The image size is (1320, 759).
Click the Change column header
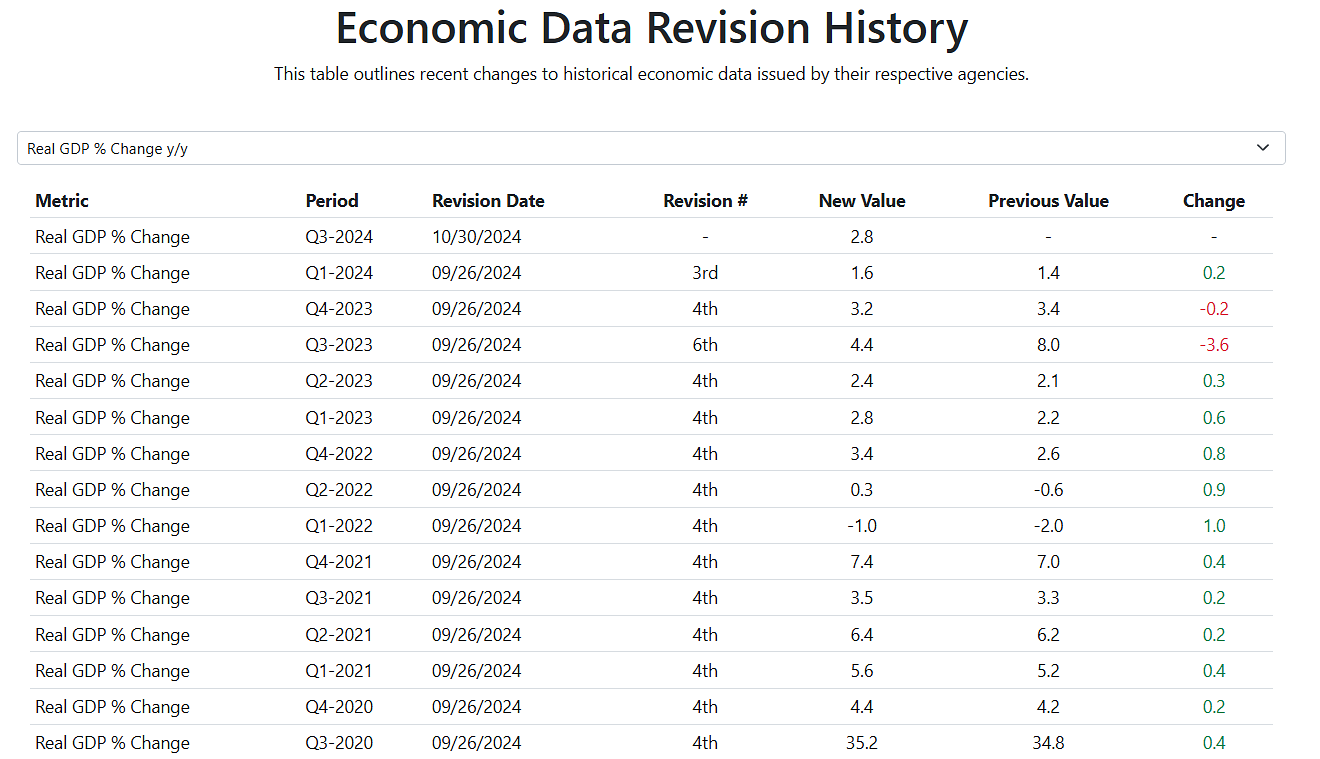point(1214,200)
